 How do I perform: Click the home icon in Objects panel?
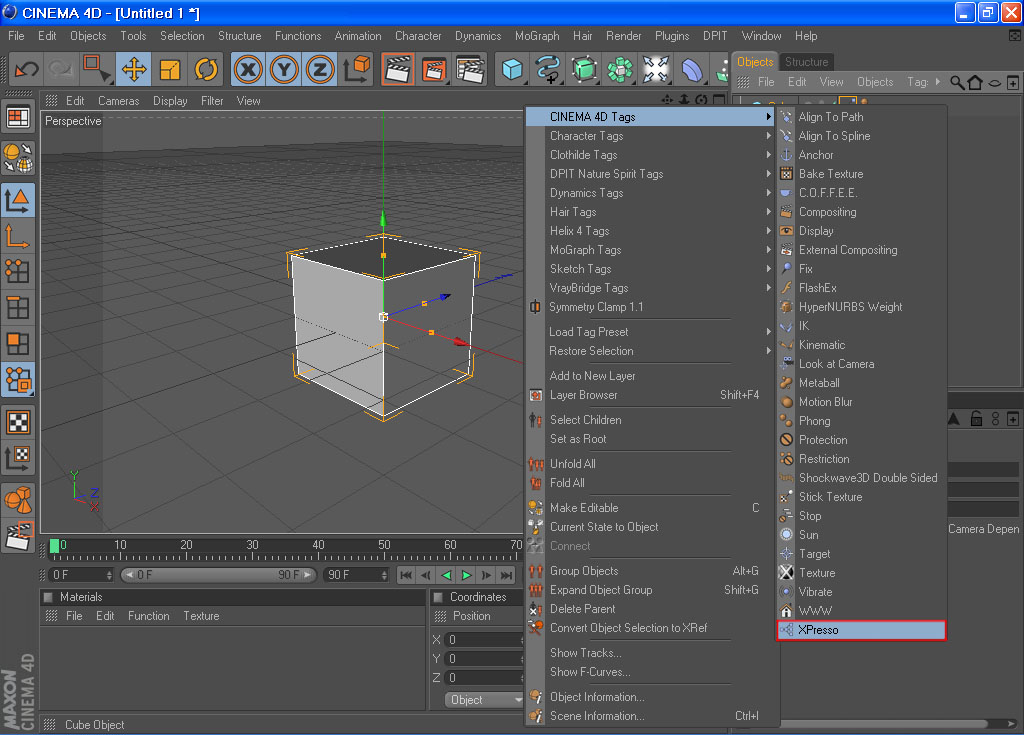coord(975,82)
